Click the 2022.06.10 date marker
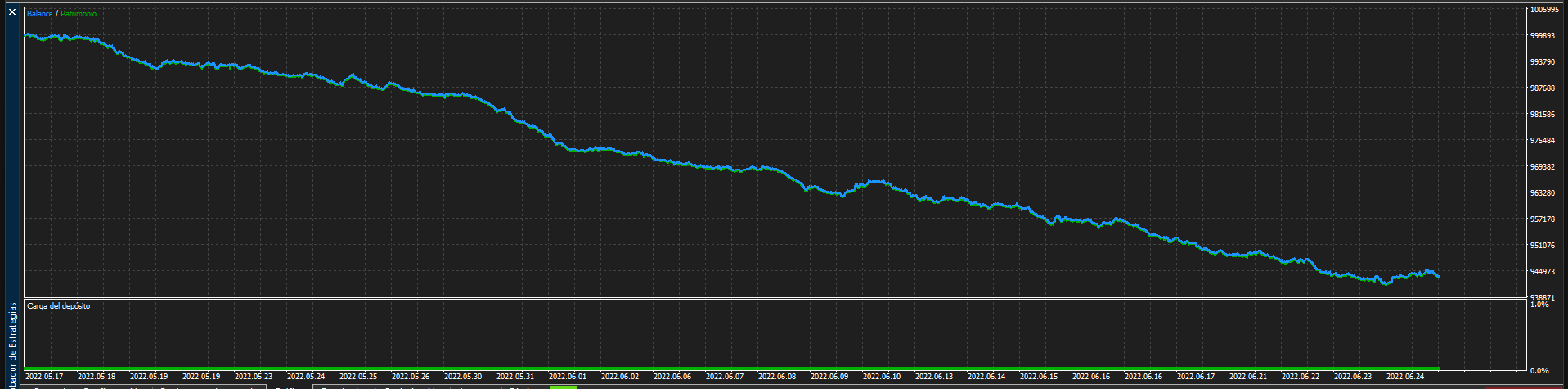1568x389 pixels. click(x=882, y=377)
